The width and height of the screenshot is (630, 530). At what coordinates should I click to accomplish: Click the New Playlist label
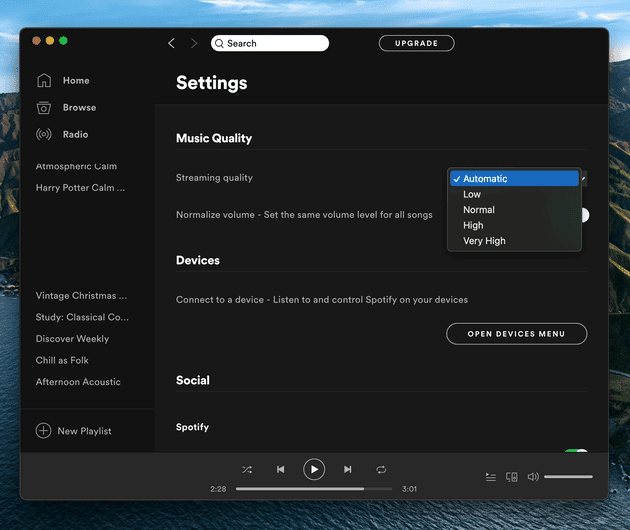84,431
